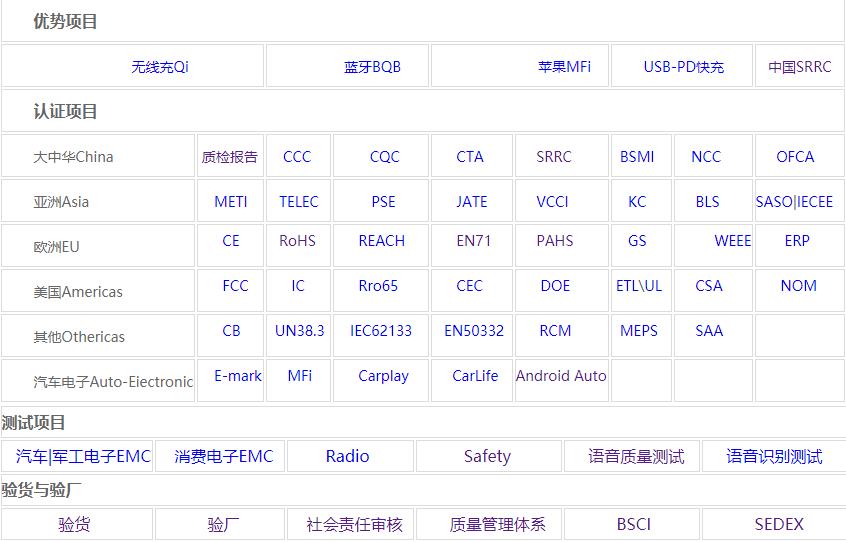Viewport: 846px width, 542px height.
Task: Click the CCC certification link
Action: [x=297, y=157]
